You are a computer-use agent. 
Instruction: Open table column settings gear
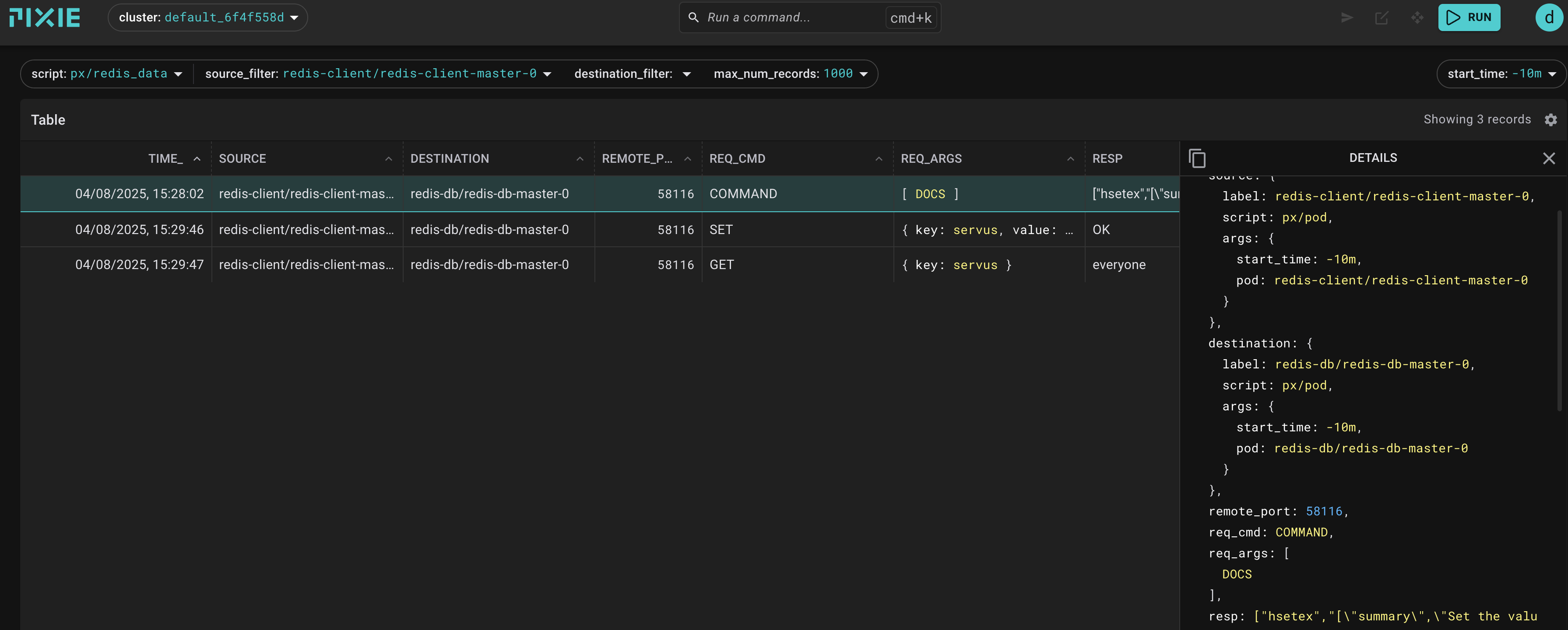pos(1551,120)
